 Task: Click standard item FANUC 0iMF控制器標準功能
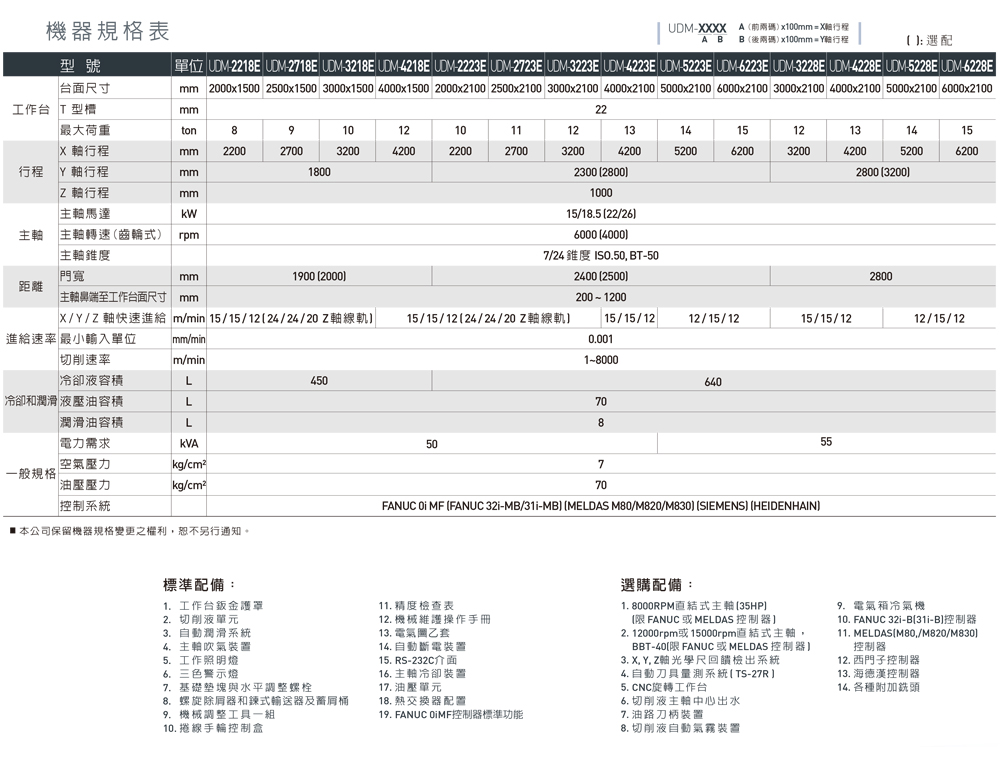459,714
